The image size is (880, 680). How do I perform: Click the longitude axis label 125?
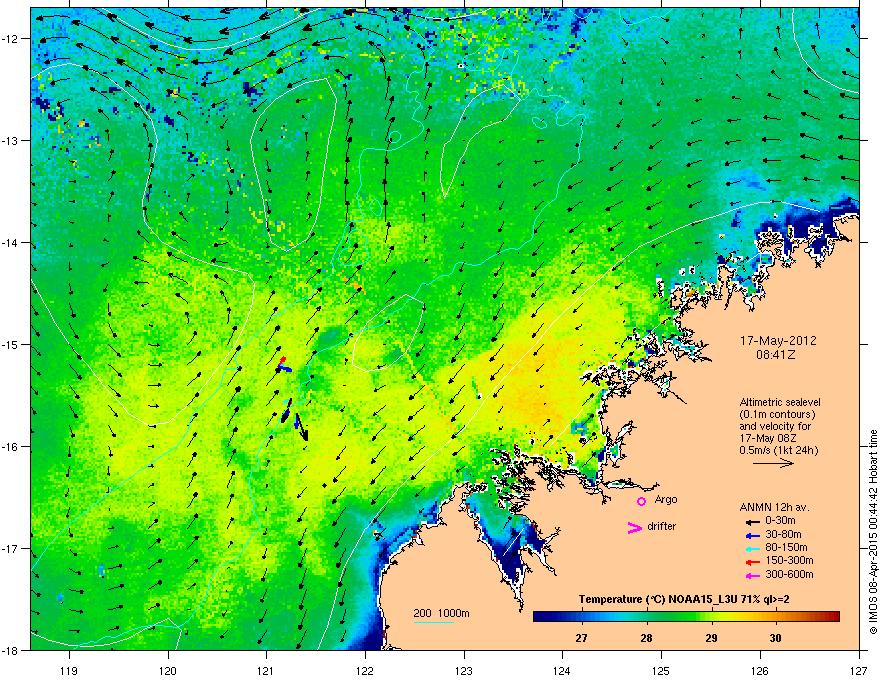coord(661,670)
